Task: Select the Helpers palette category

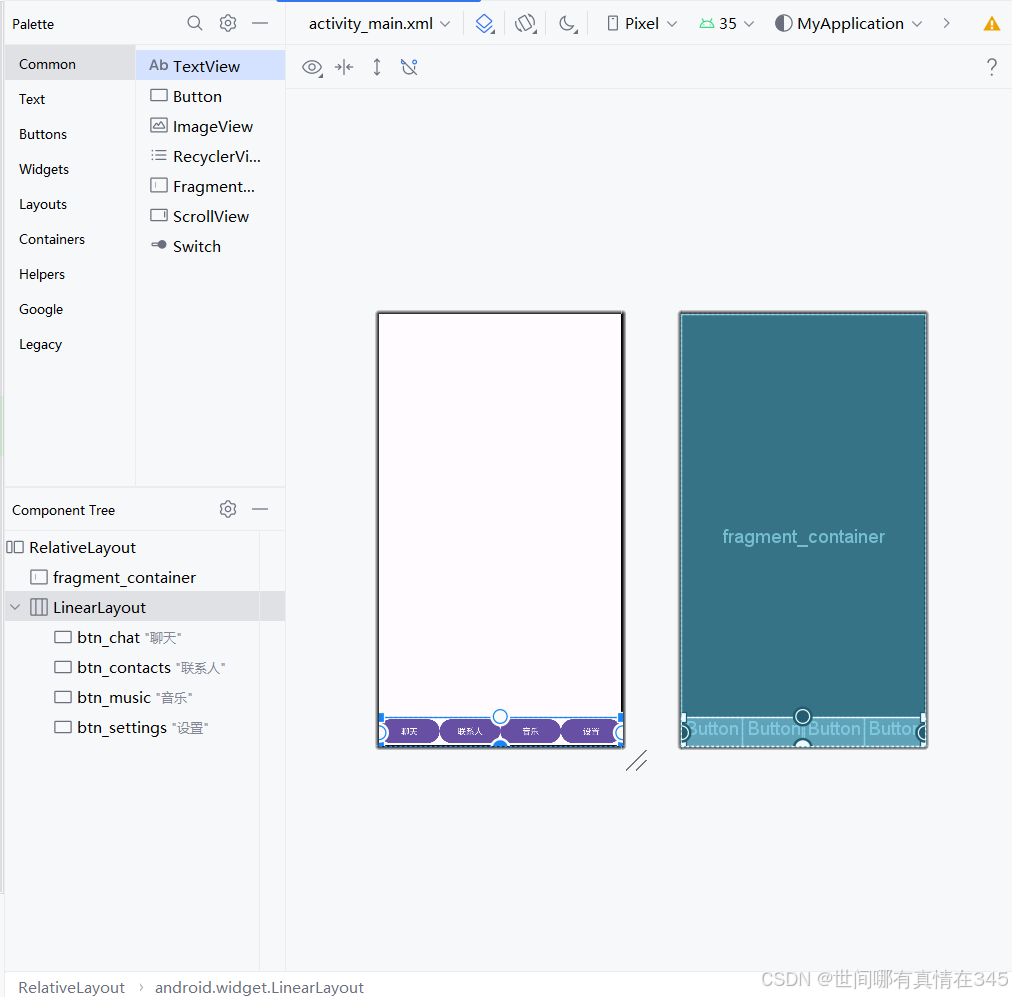Action: [x=70, y=274]
